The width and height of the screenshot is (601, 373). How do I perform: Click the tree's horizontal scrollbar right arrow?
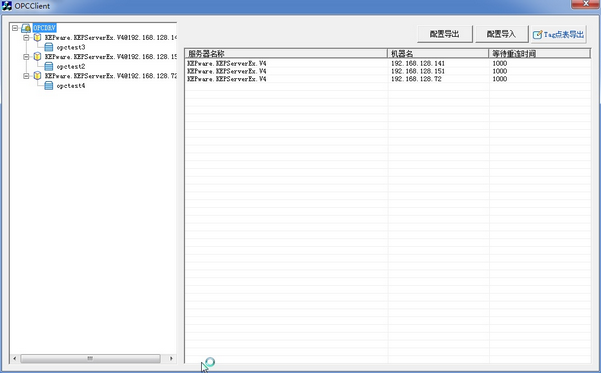coord(171,358)
